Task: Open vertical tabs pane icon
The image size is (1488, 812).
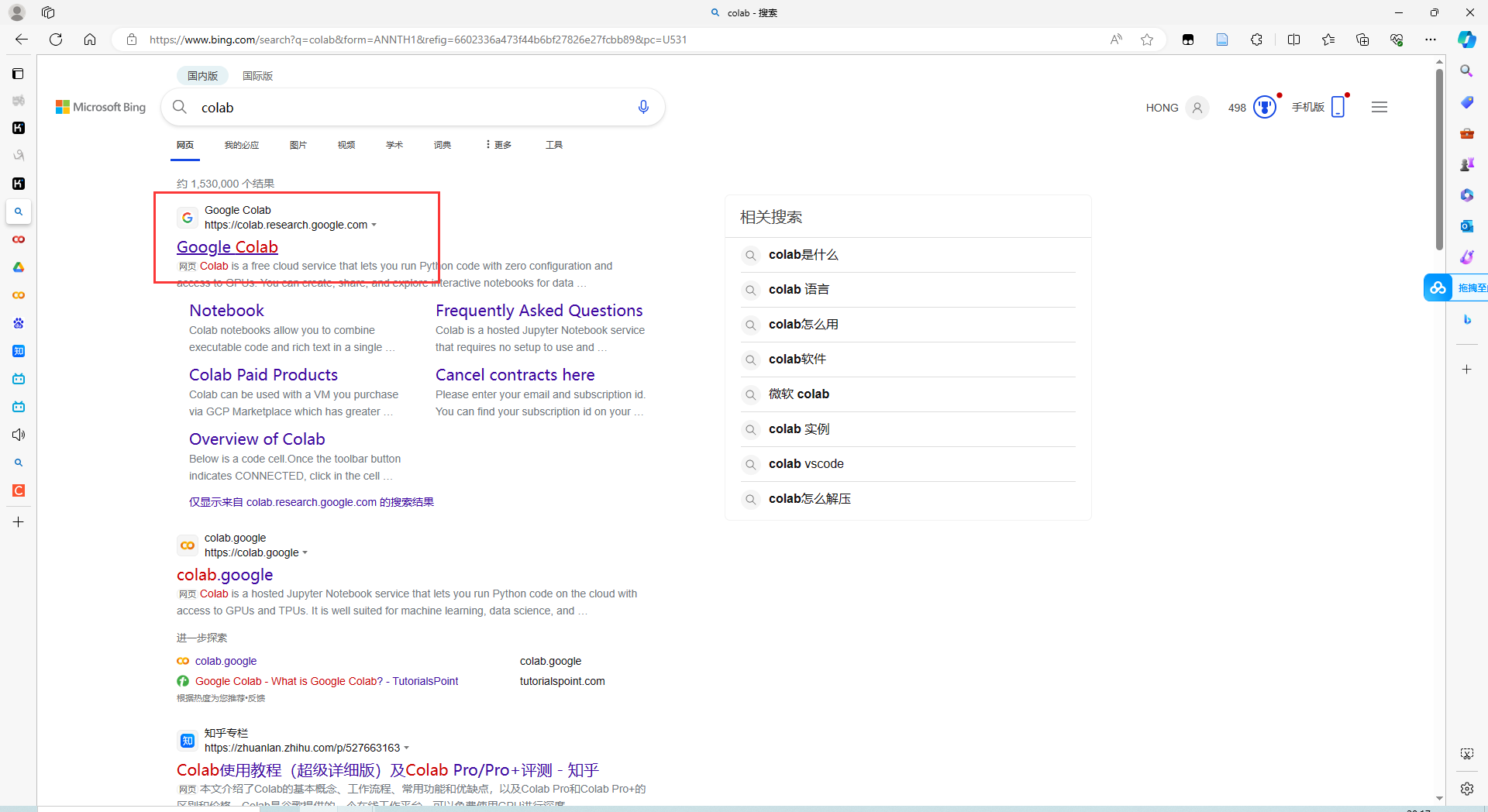Action: (18, 74)
